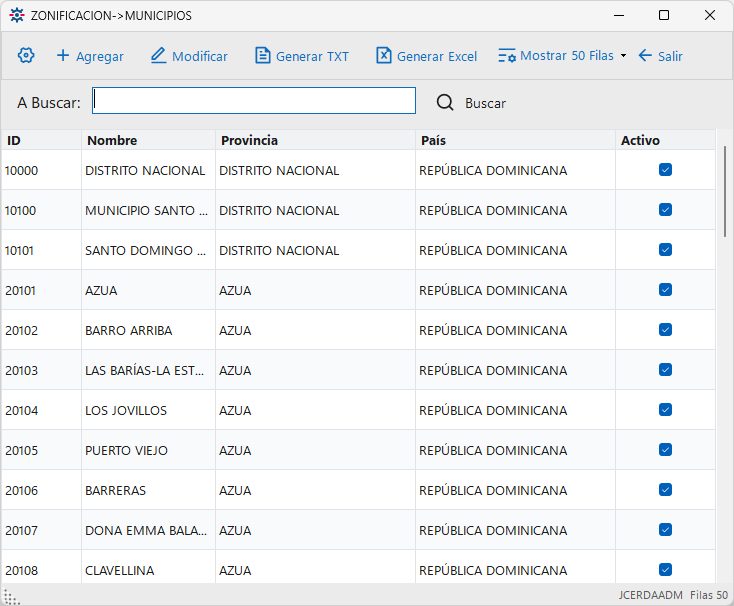Image resolution: width=734 pixels, height=606 pixels.
Task: Sort by the Nombre column header
Action: pos(148,140)
